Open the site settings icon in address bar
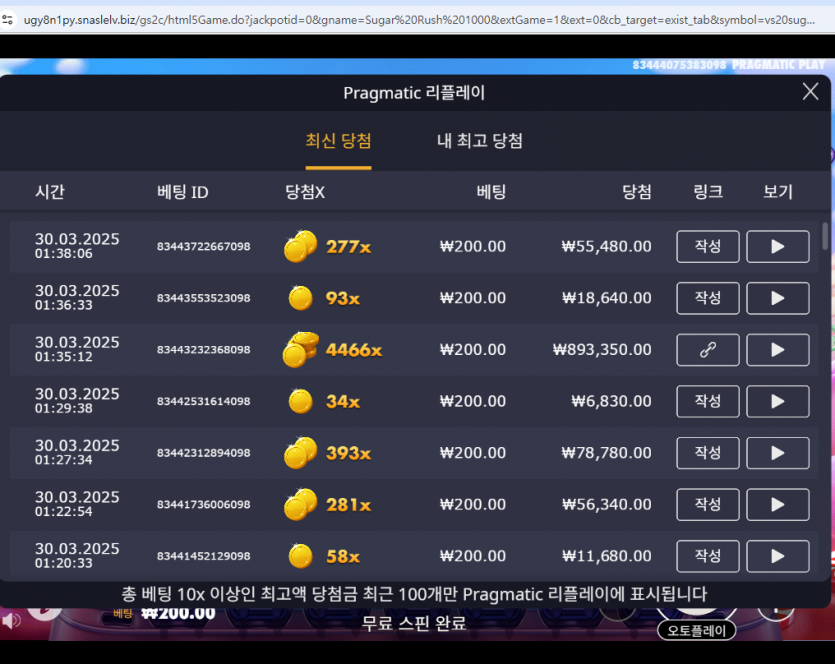 pos(7,20)
